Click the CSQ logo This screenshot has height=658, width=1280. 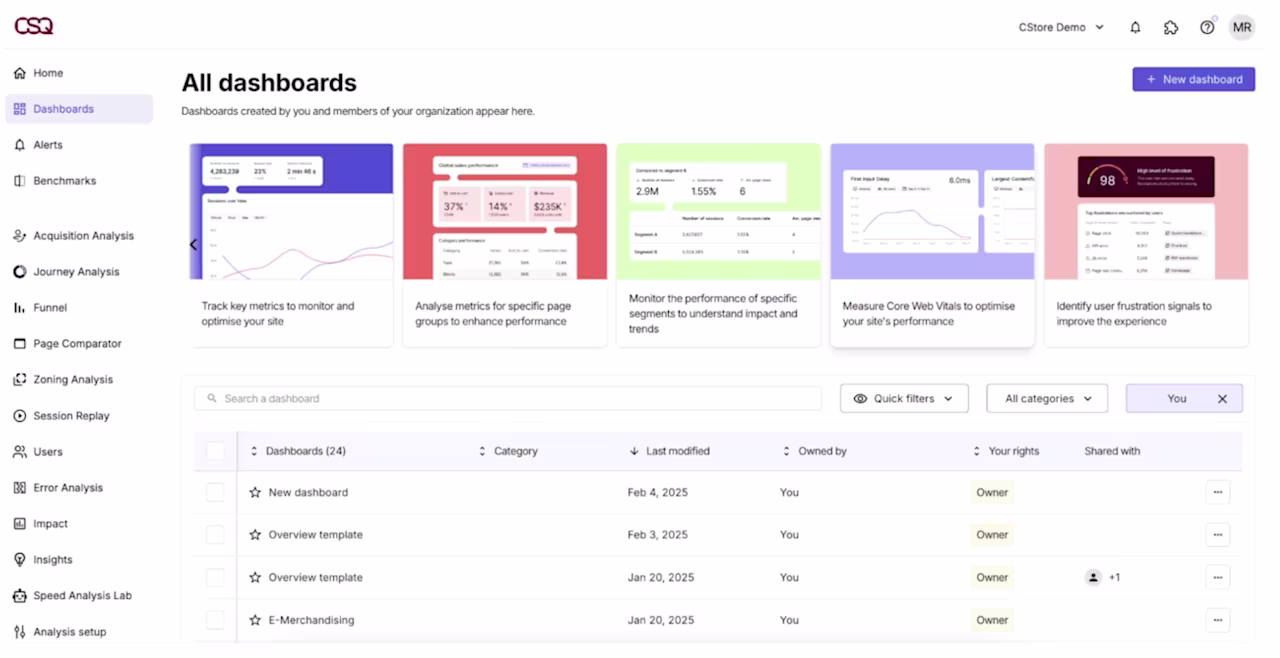[x=33, y=26]
